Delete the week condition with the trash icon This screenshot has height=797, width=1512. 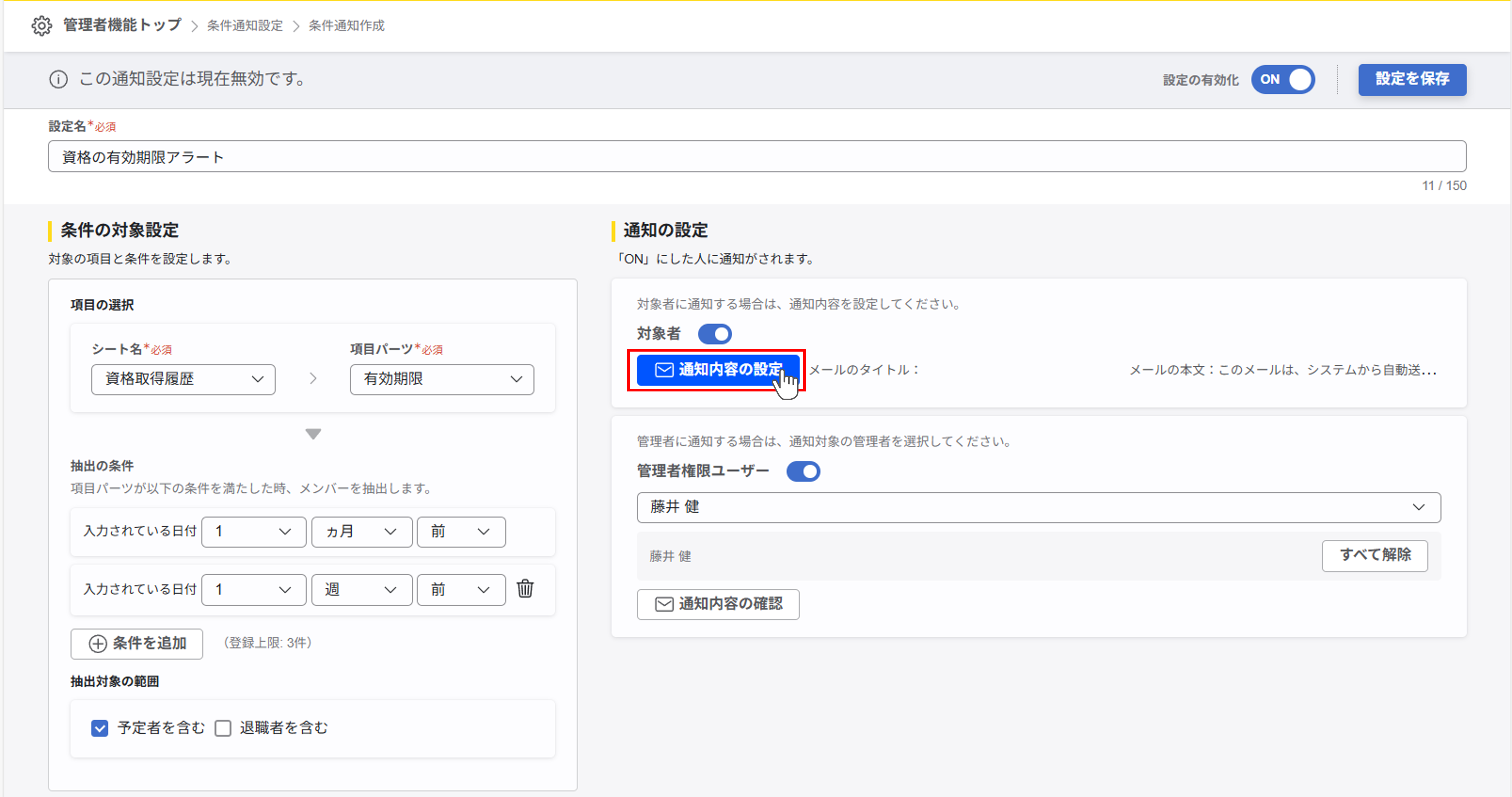[x=525, y=589]
